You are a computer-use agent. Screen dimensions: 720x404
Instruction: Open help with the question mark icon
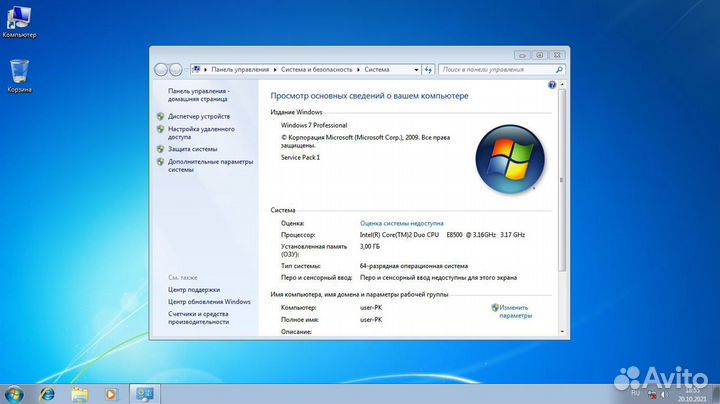[x=552, y=85]
